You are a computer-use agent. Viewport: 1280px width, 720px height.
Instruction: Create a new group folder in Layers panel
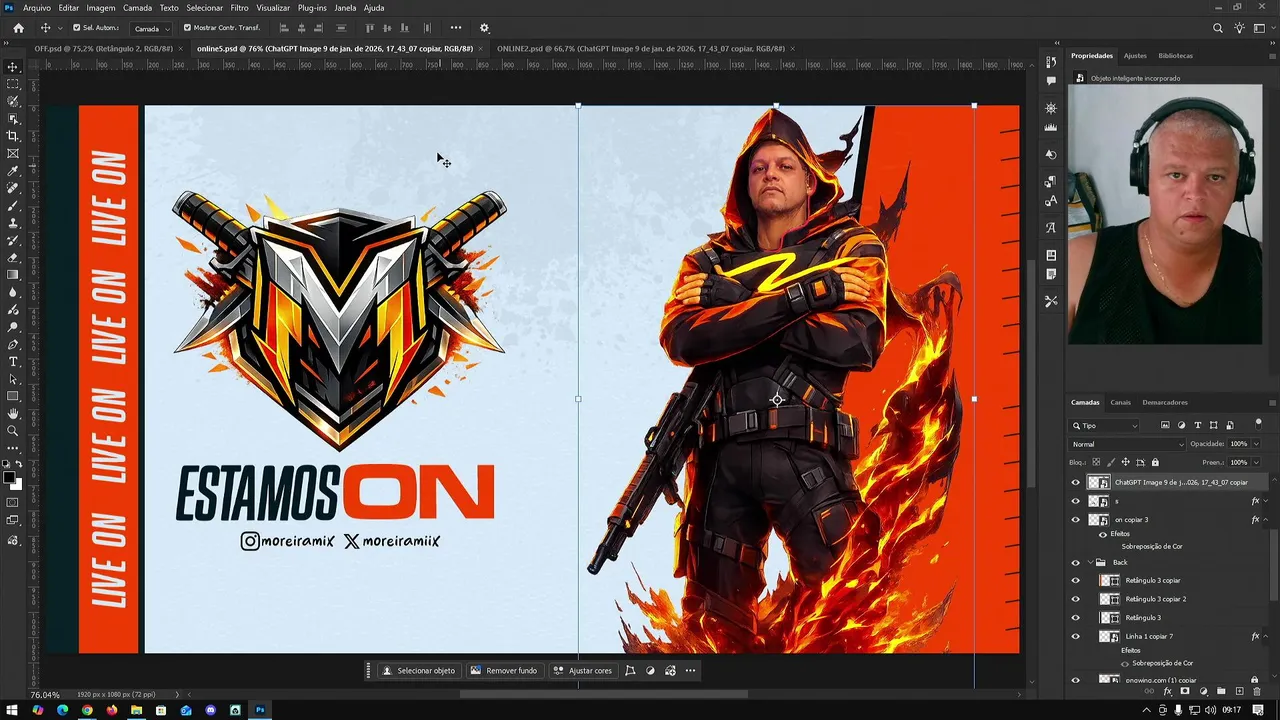point(1221,691)
